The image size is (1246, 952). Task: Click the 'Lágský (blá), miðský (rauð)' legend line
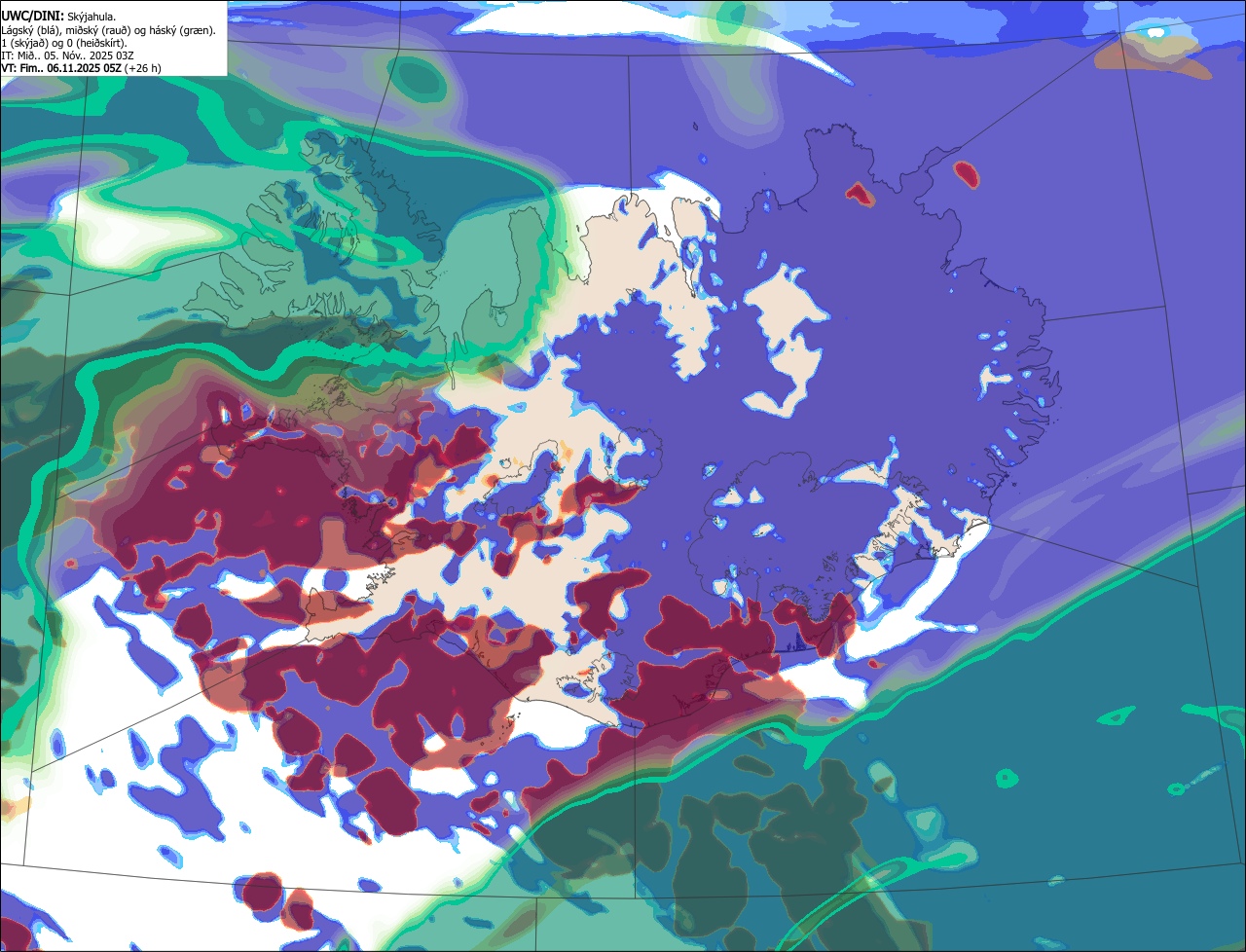click(x=108, y=30)
